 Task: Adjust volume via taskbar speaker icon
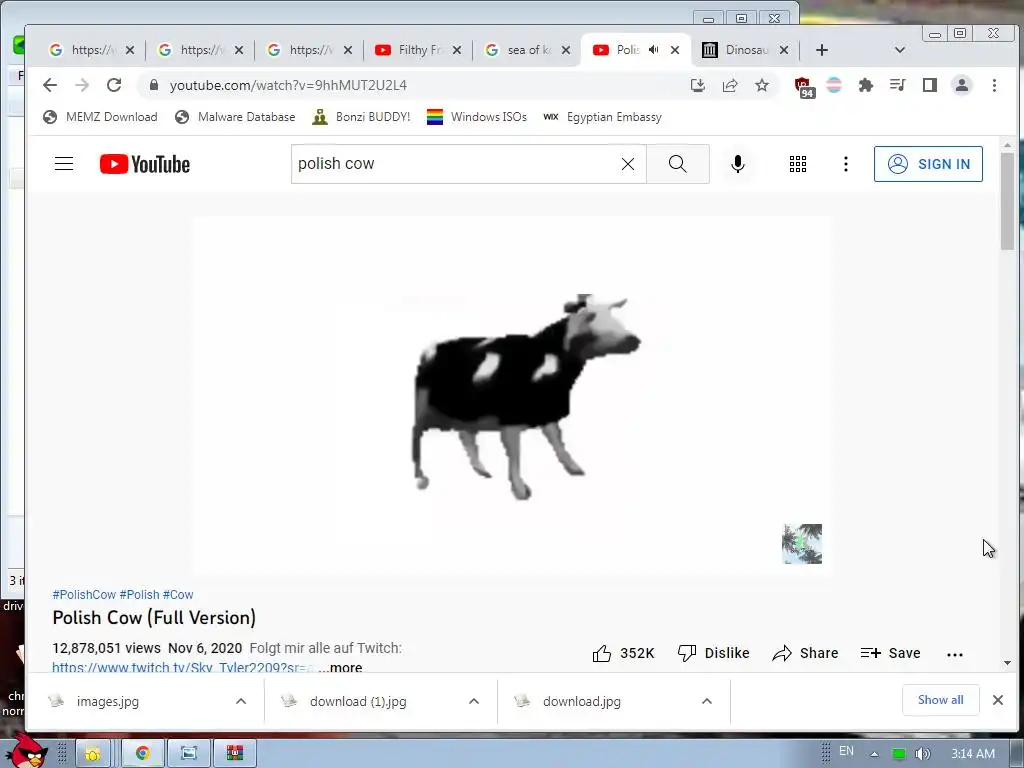[922, 754]
